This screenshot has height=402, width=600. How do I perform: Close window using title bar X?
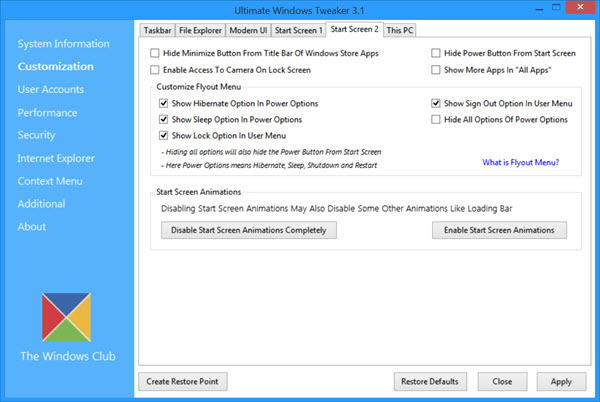[580, 7]
